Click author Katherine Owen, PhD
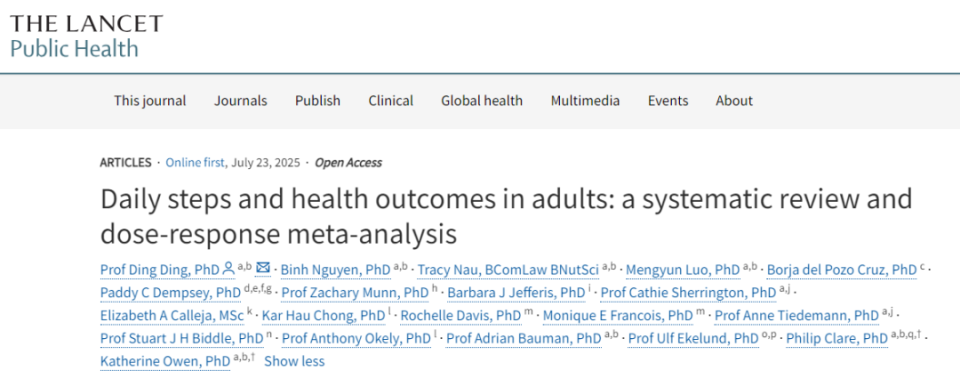 pos(165,361)
